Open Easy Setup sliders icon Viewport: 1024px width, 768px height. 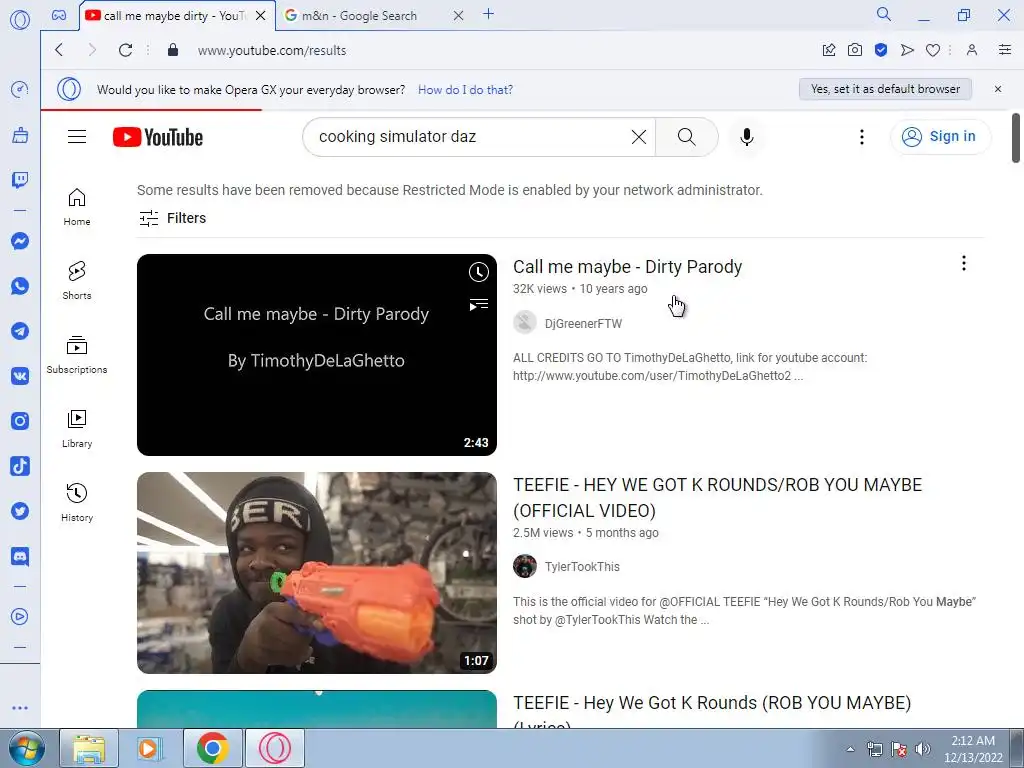[1005, 50]
